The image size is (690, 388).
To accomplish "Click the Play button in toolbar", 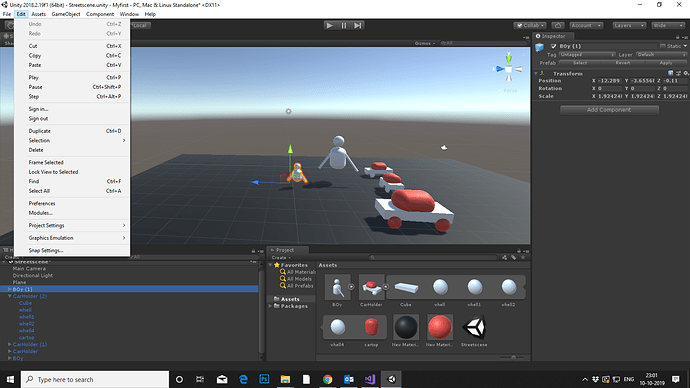I will click(x=329, y=26).
